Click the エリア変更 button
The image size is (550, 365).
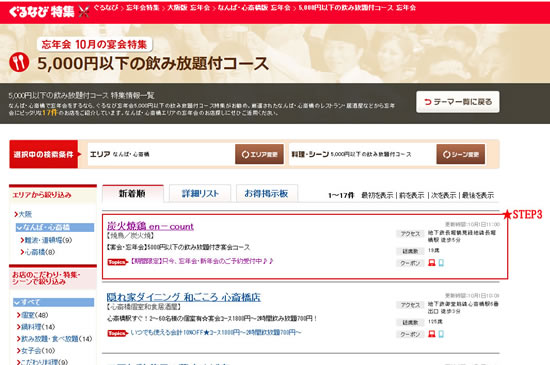click(259, 154)
